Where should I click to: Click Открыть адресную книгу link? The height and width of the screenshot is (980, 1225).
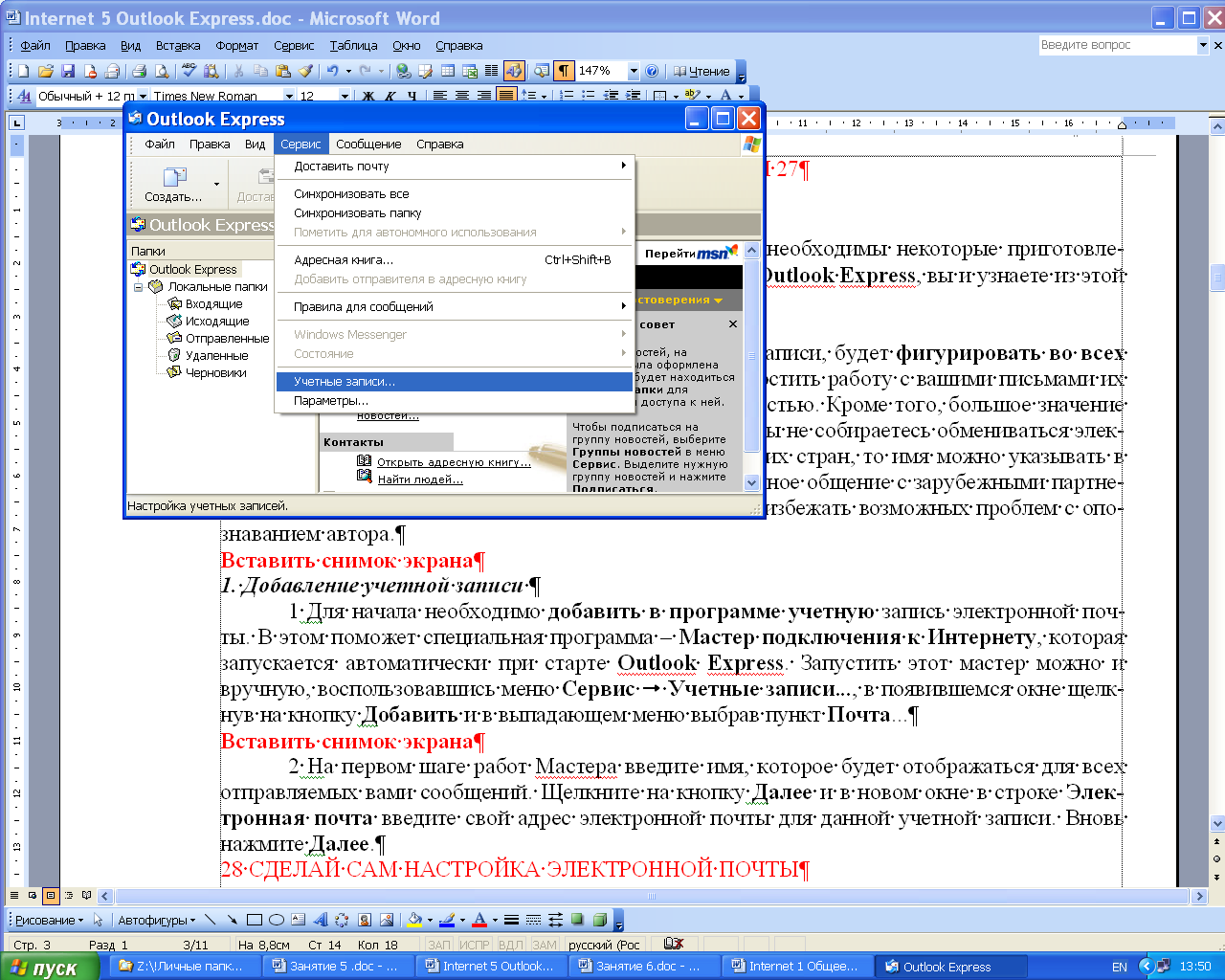pyautogui.click(x=454, y=461)
